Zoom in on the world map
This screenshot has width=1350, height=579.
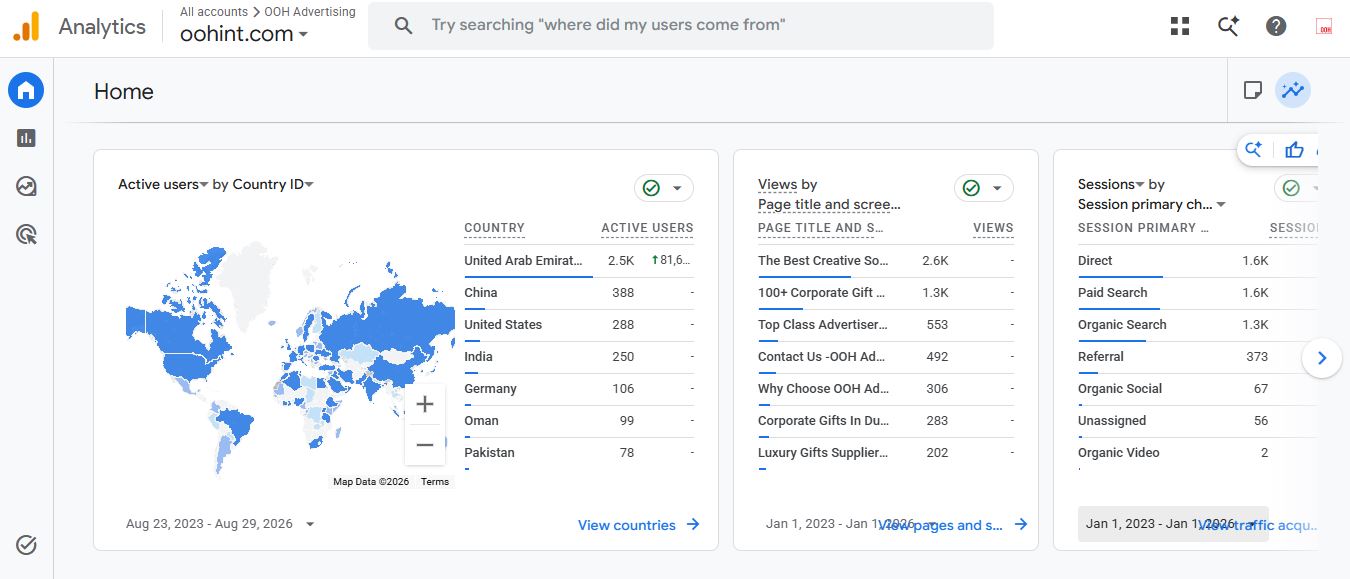pyautogui.click(x=425, y=404)
